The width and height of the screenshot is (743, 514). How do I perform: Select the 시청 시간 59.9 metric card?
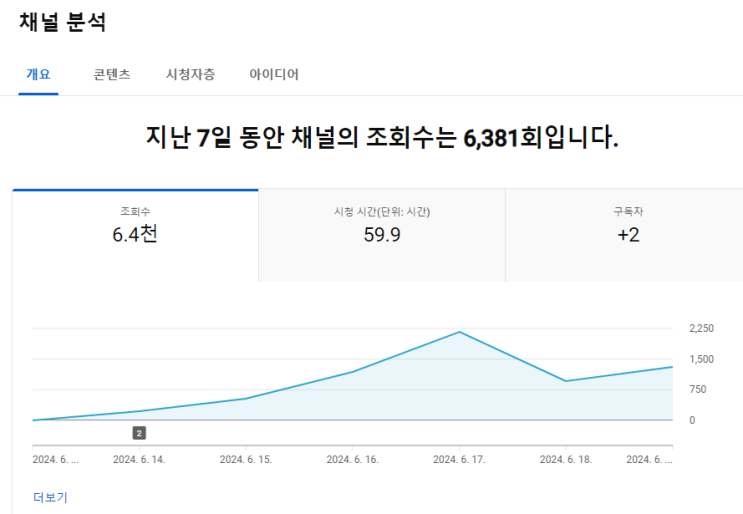tap(382, 235)
